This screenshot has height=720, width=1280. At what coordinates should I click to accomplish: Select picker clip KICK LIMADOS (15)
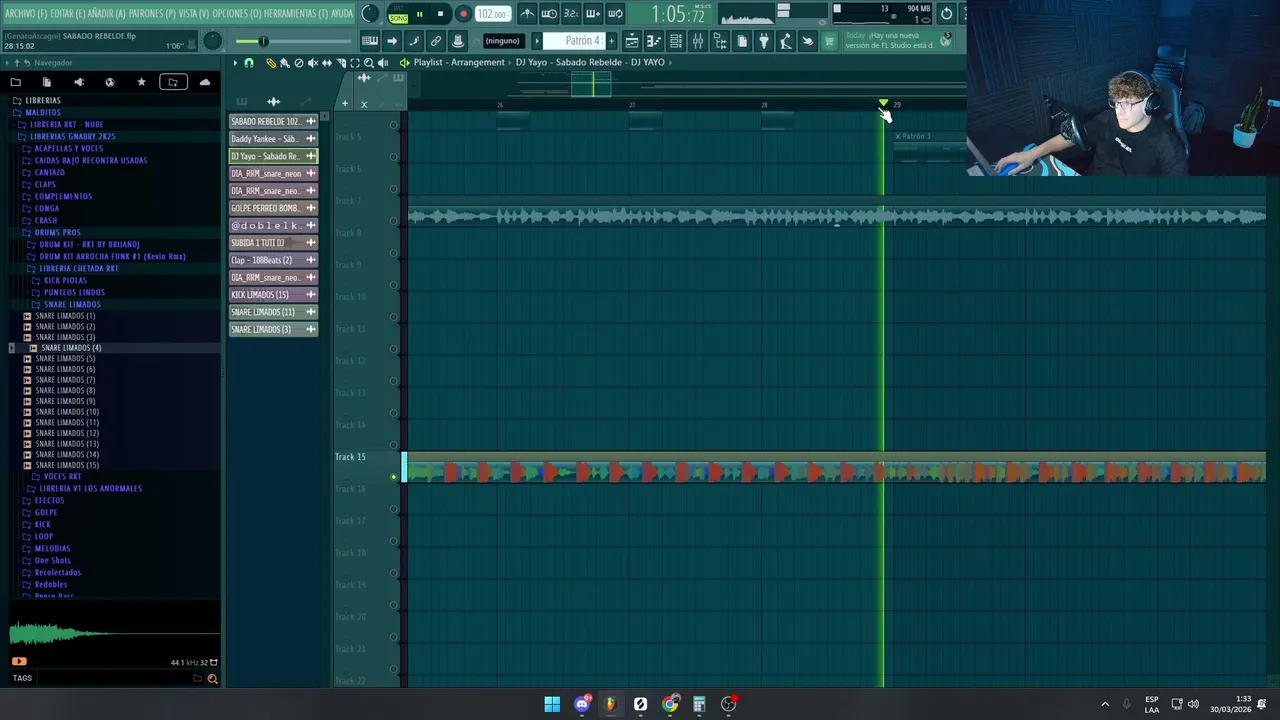273,295
